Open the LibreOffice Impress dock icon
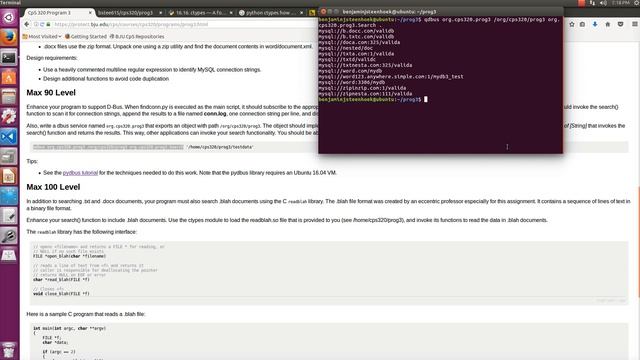 click(9, 176)
